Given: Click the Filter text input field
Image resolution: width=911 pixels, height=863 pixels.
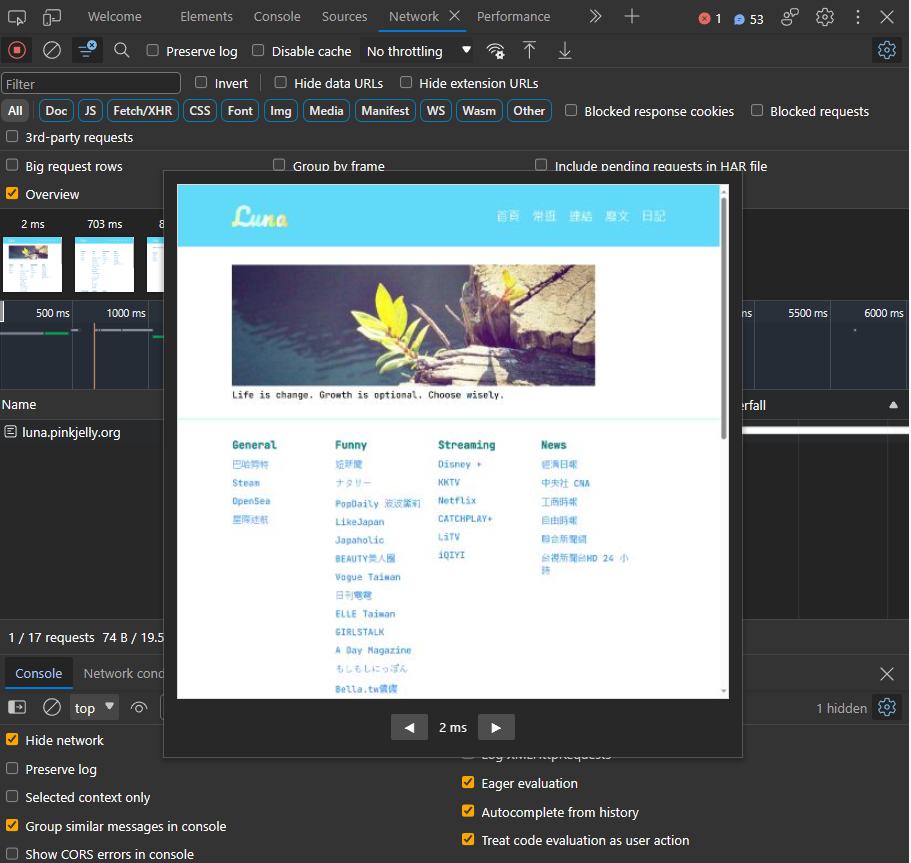Looking at the screenshot, I should pyautogui.click(x=91, y=84).
